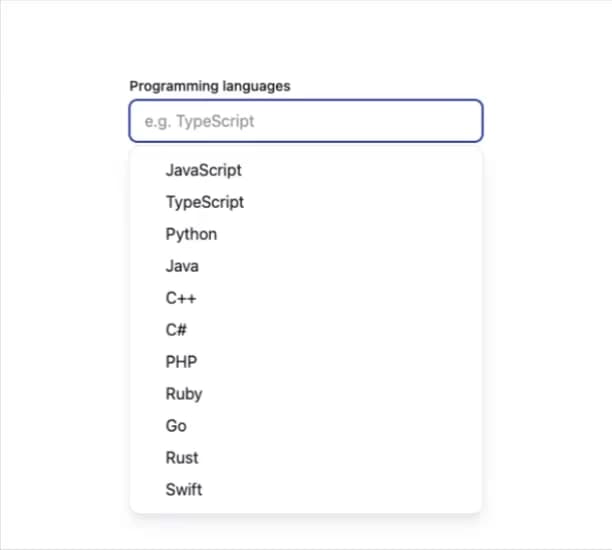
Task: Pick PHP from the dropdown
Action: pos(306,362)
